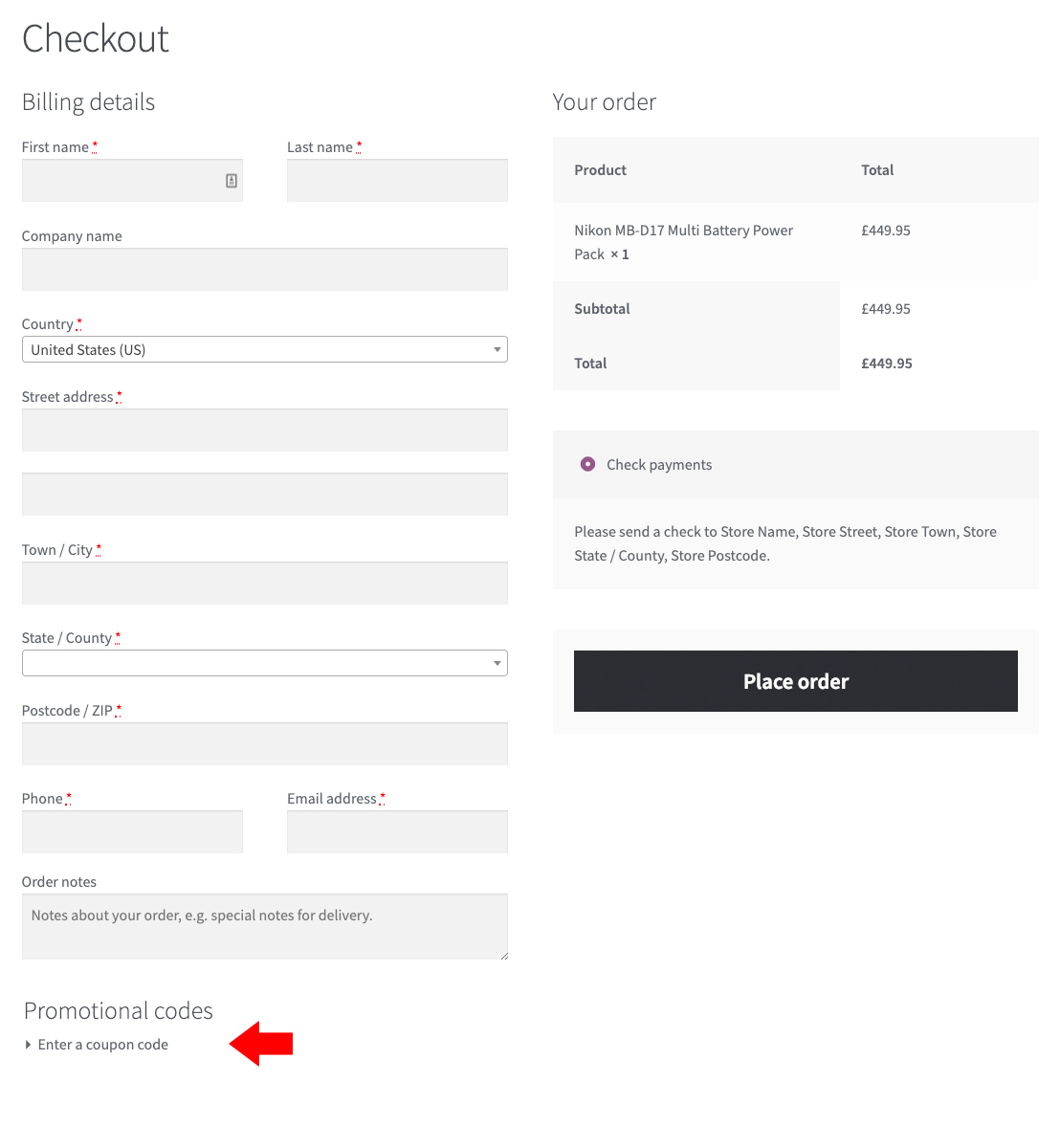
Task: Click into the Company name field
Action: tap(265, 270)
